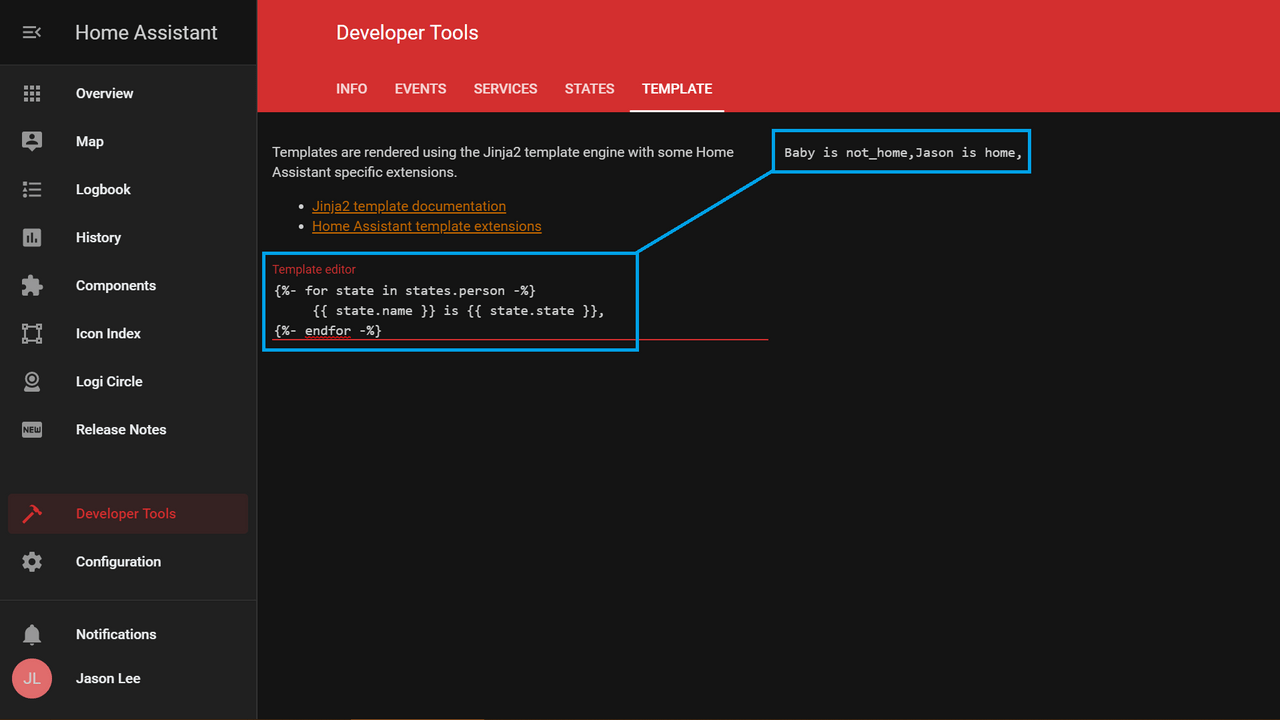1280x720 pixels.
Task: Open the Jinja2 template documentation link
Action: click(409, 206)
